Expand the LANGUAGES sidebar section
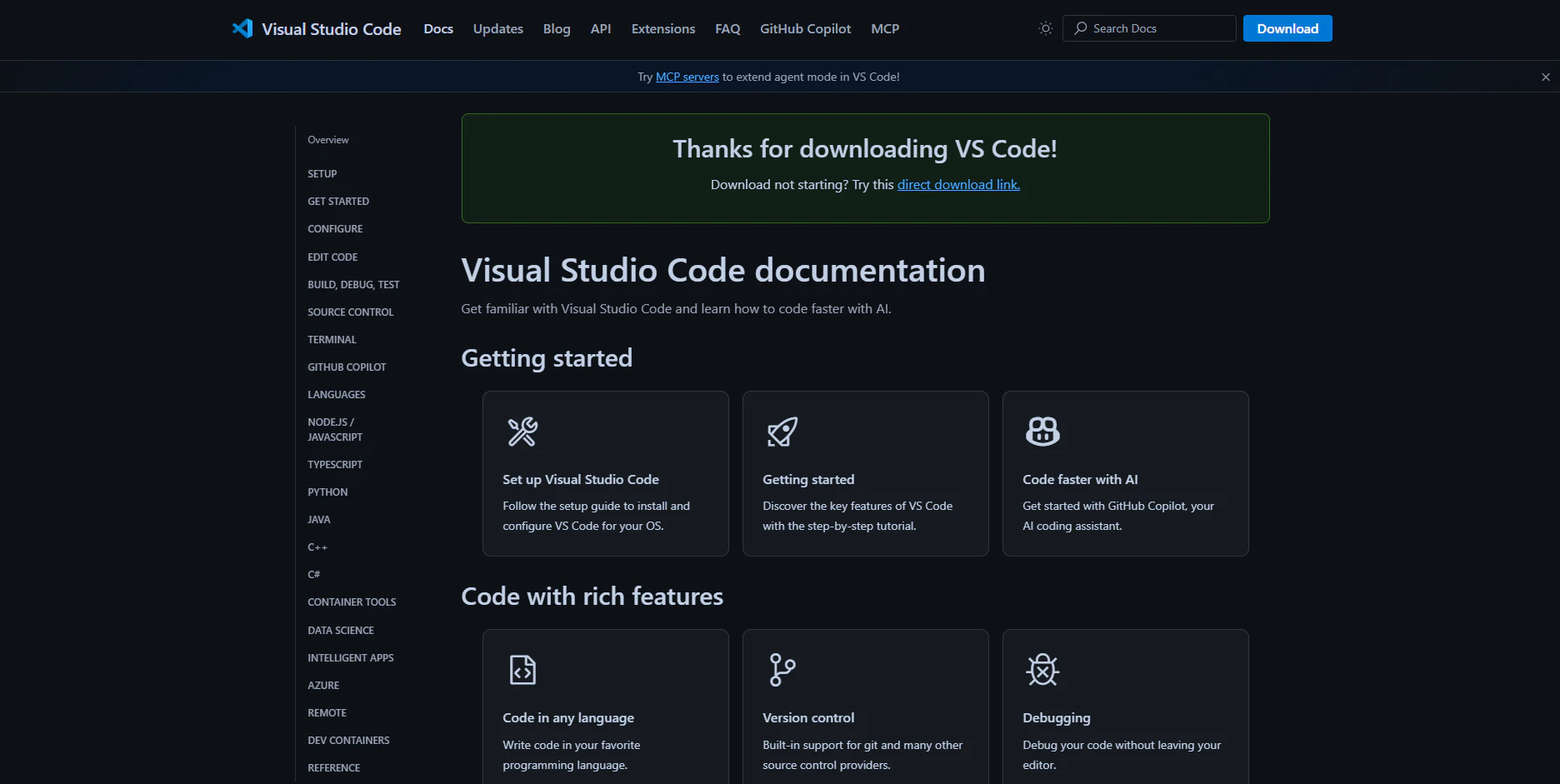The height and width of the screenshot is (784, 1560). coord(337,395)
